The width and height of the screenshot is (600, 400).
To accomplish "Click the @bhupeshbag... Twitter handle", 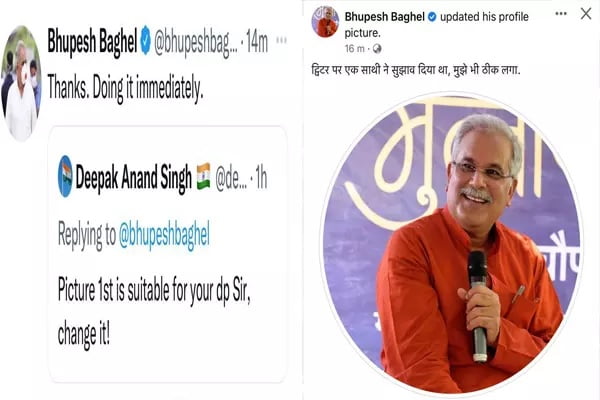I will [196, 42].
